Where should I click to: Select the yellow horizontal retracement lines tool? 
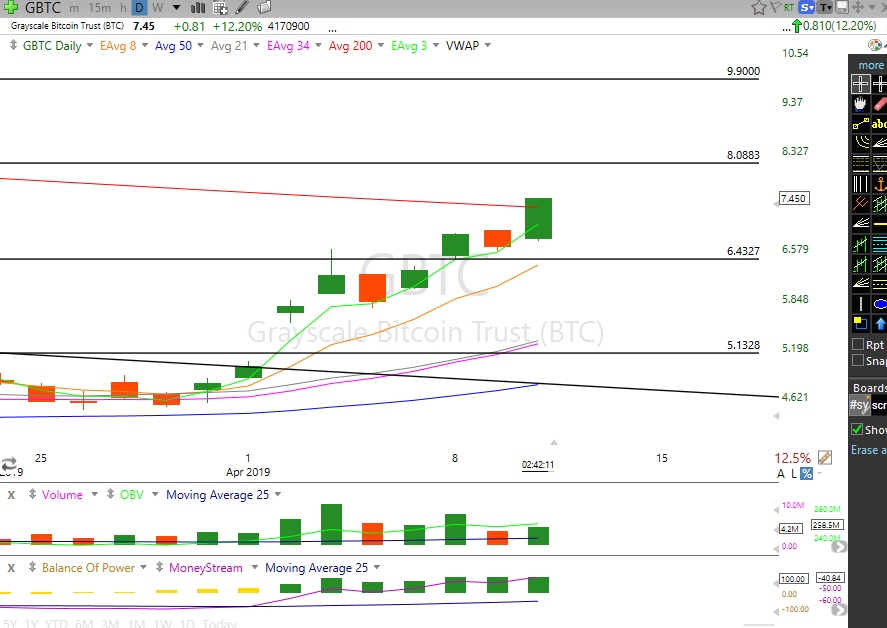pyautogui.click(x=860, y=164)
